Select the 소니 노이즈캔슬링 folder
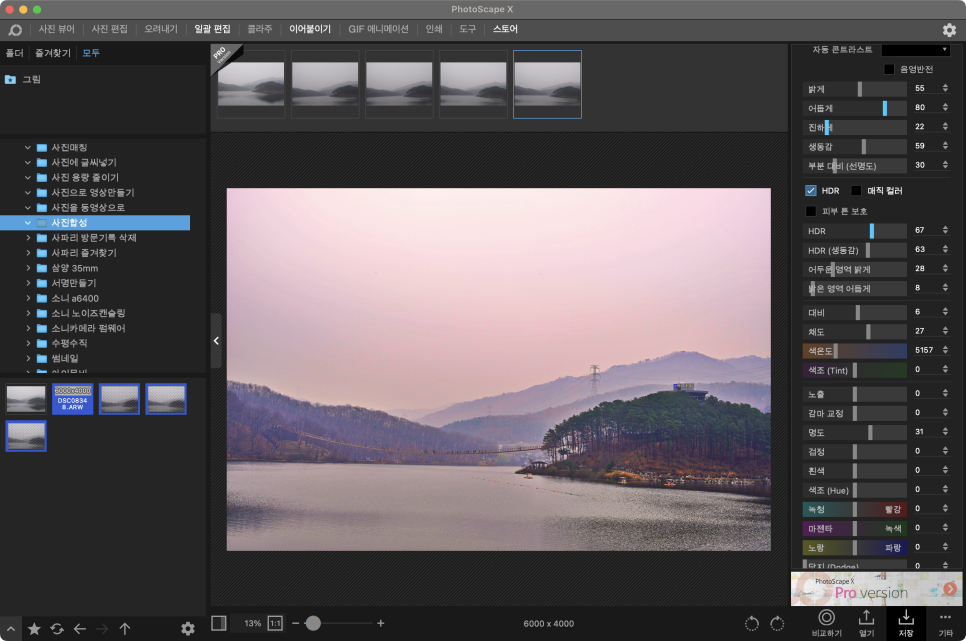966x641 pixels. point(88,314)
